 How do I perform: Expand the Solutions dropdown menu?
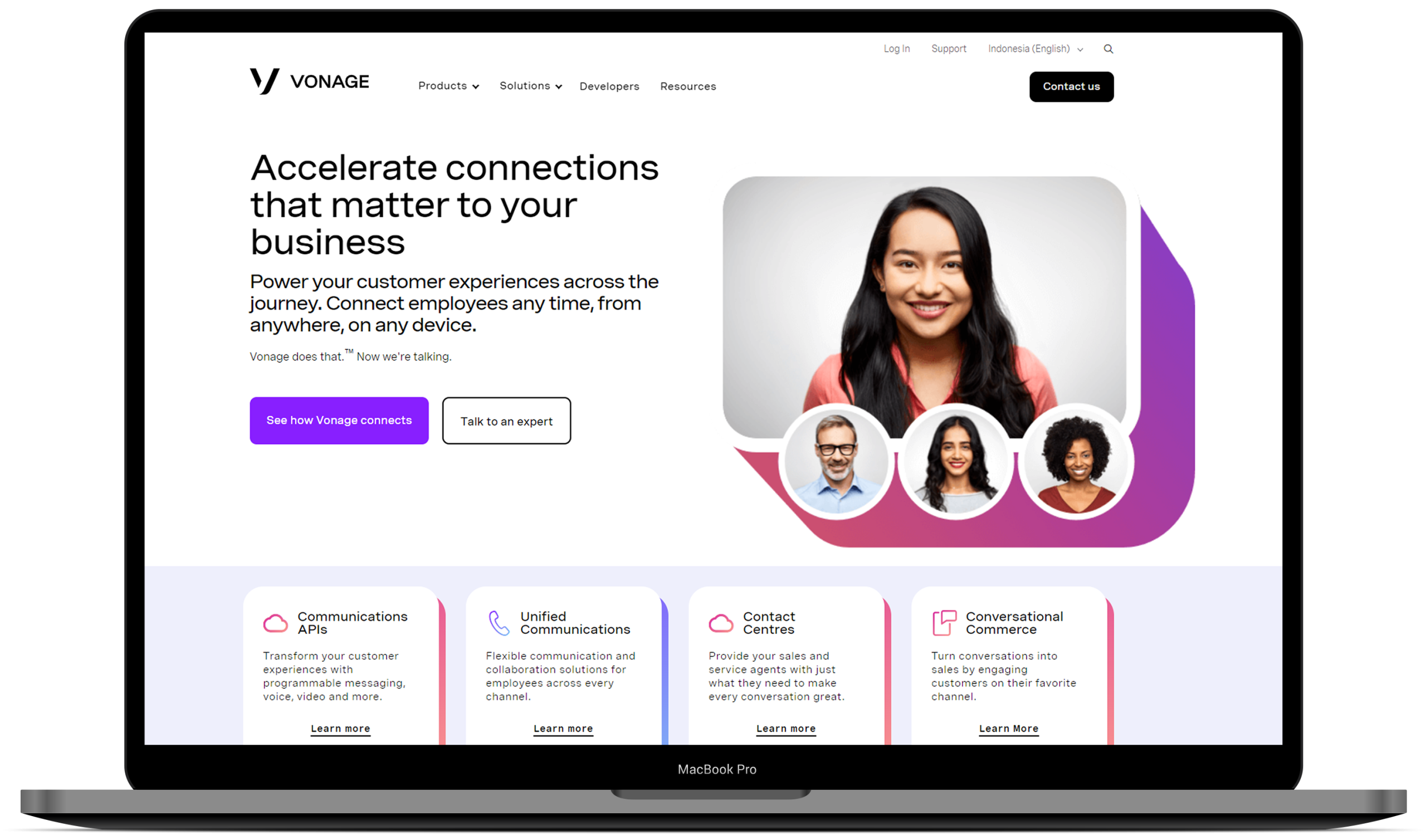(530, 86)
